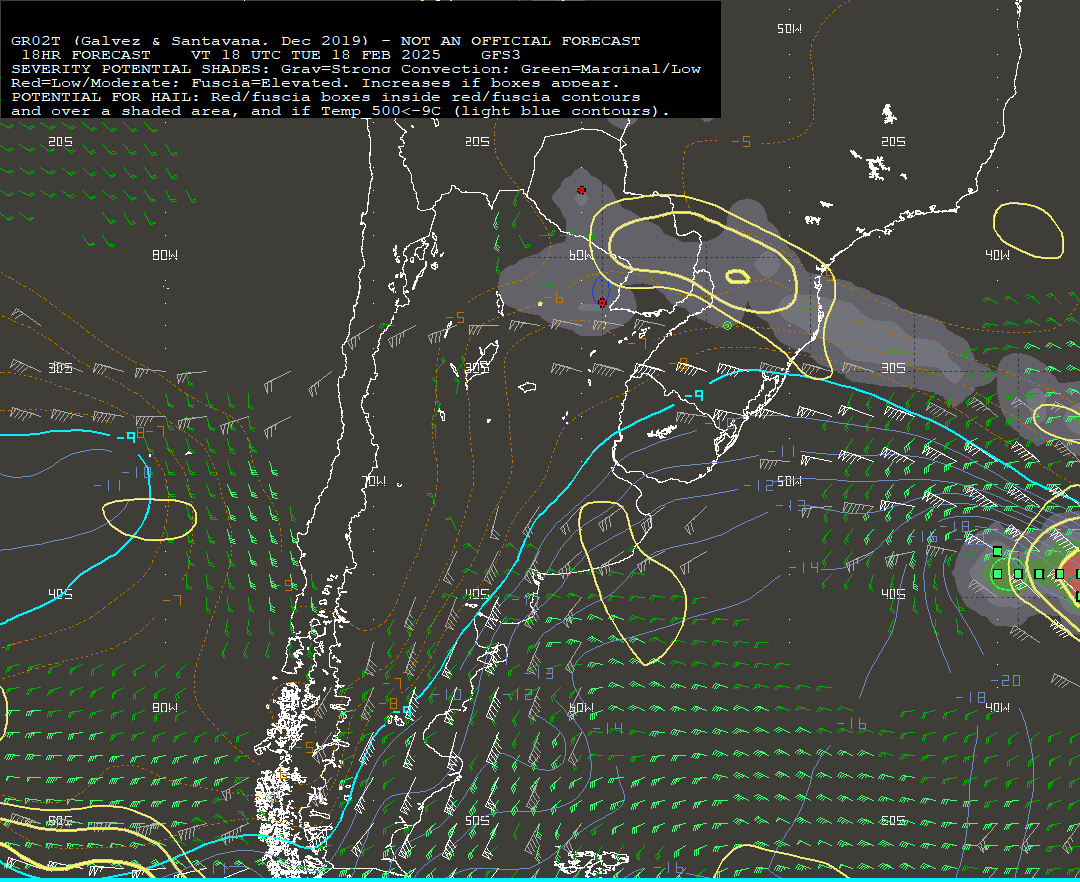Click the '-18' label just below -20
This screenshot has width=1080, height=882.
point(970,698)
